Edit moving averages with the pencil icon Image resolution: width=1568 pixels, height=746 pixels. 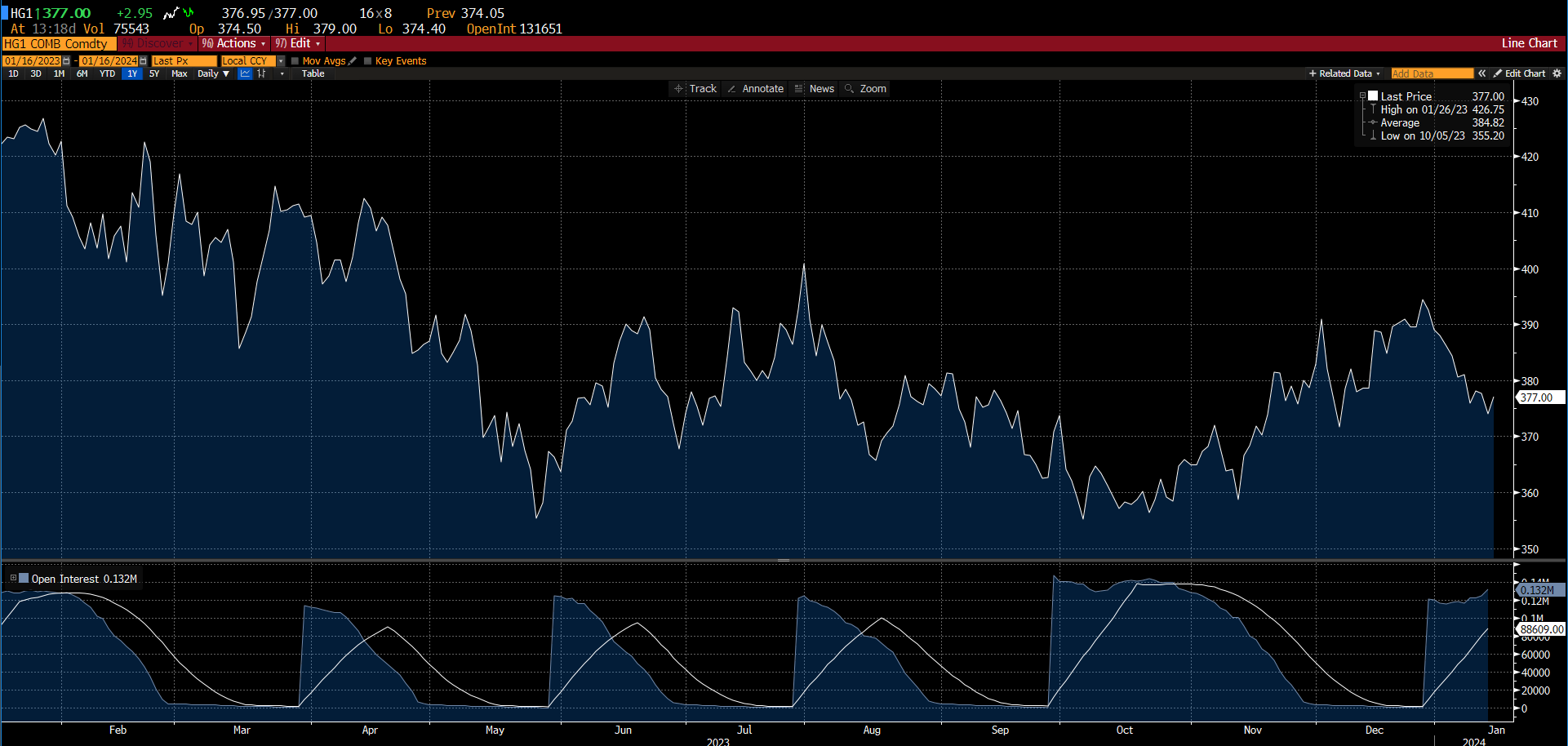tap(353, 61)
